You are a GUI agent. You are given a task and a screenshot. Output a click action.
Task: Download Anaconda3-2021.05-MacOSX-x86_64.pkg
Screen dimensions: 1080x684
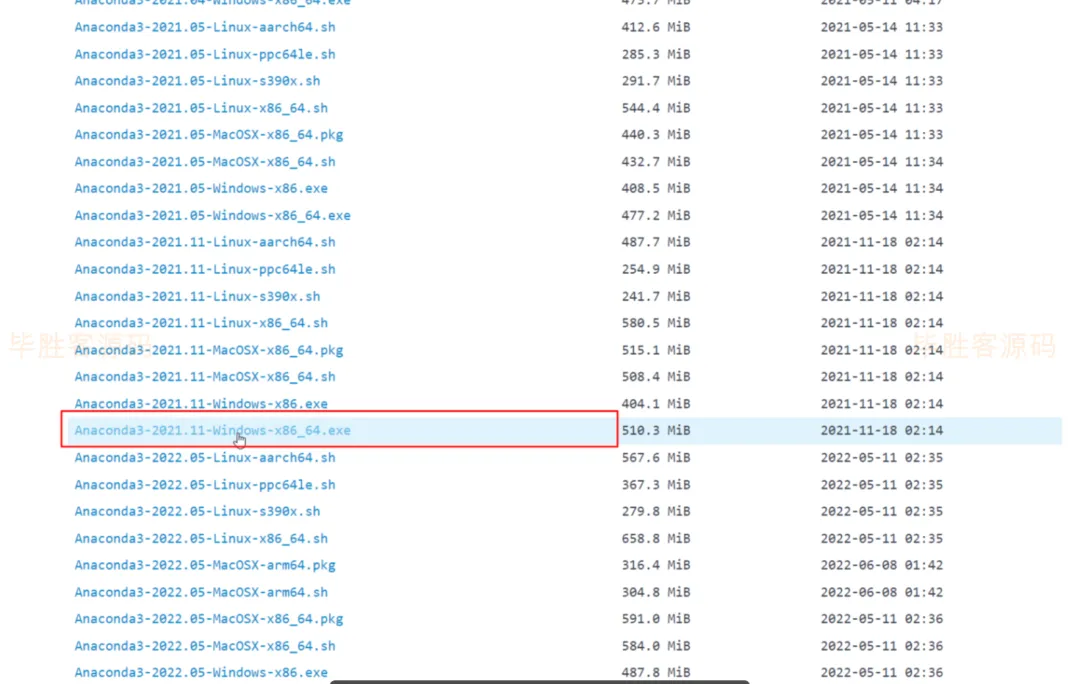pyautogui.click(x=209, y=135)
